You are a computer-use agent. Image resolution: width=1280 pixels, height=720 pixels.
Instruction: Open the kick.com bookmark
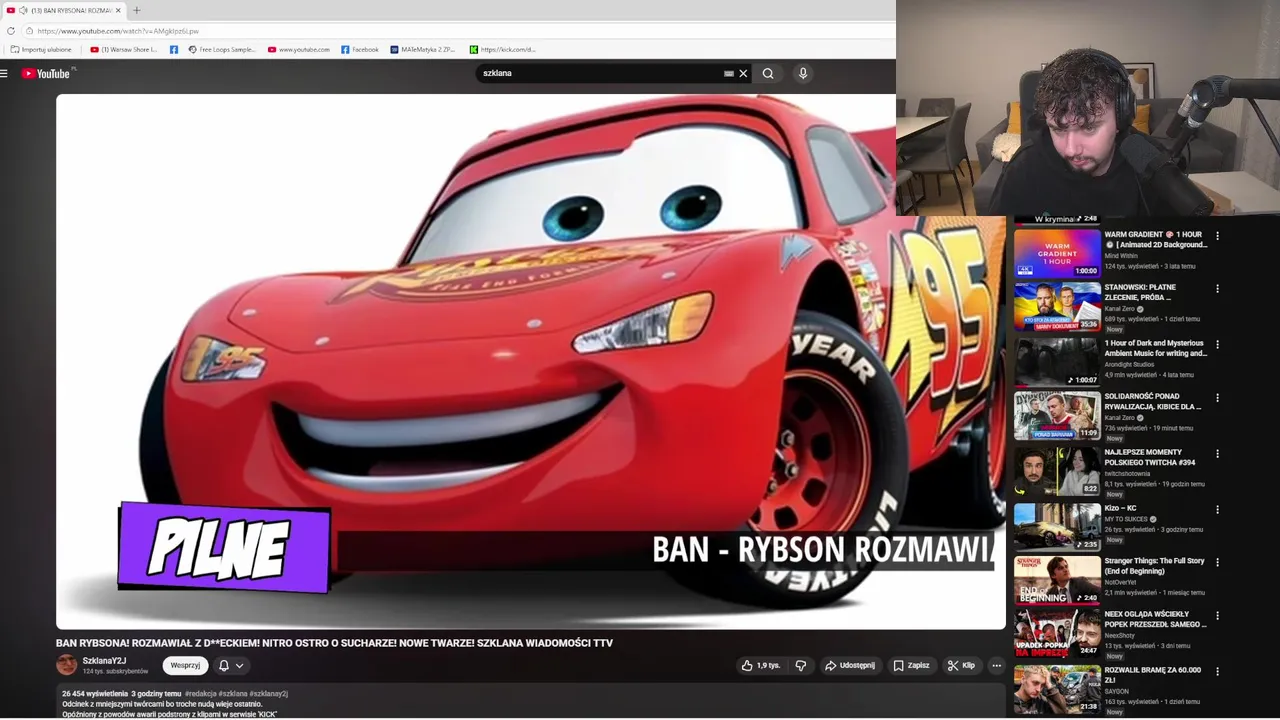[503, 49]
